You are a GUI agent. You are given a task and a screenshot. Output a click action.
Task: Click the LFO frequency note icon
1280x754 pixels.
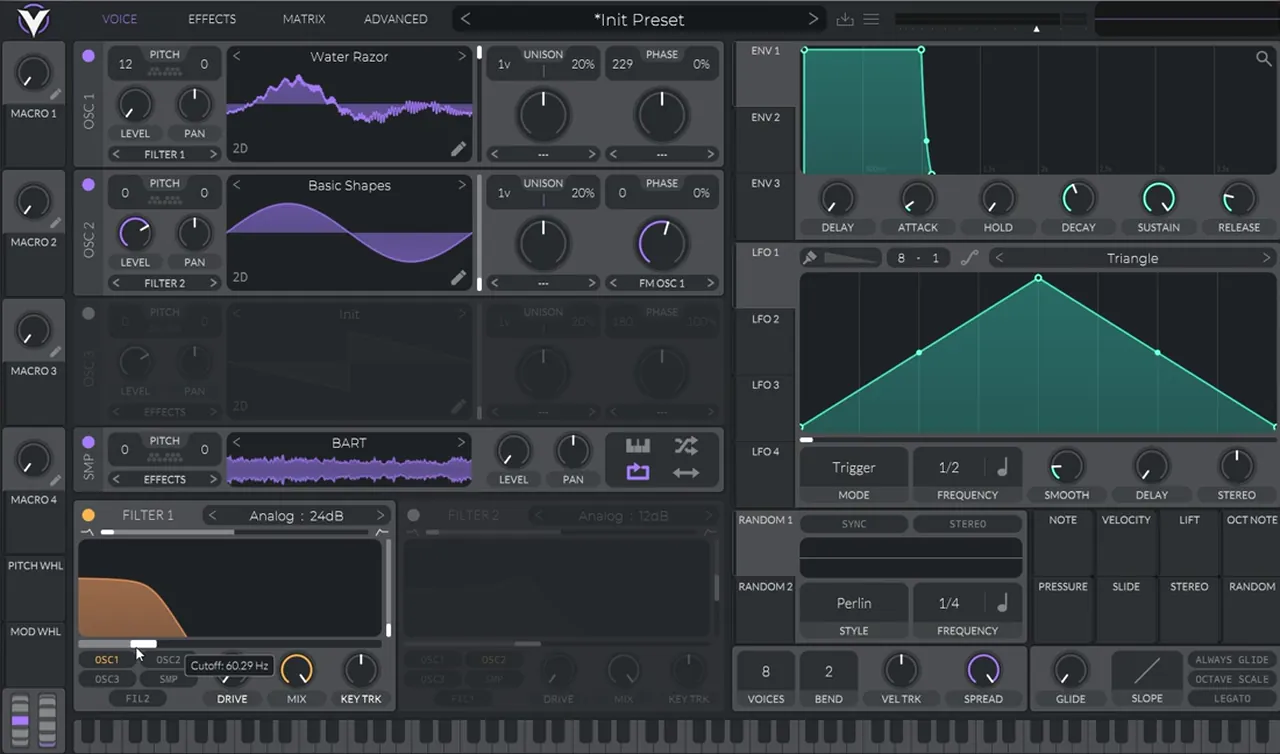[1002, 467]
